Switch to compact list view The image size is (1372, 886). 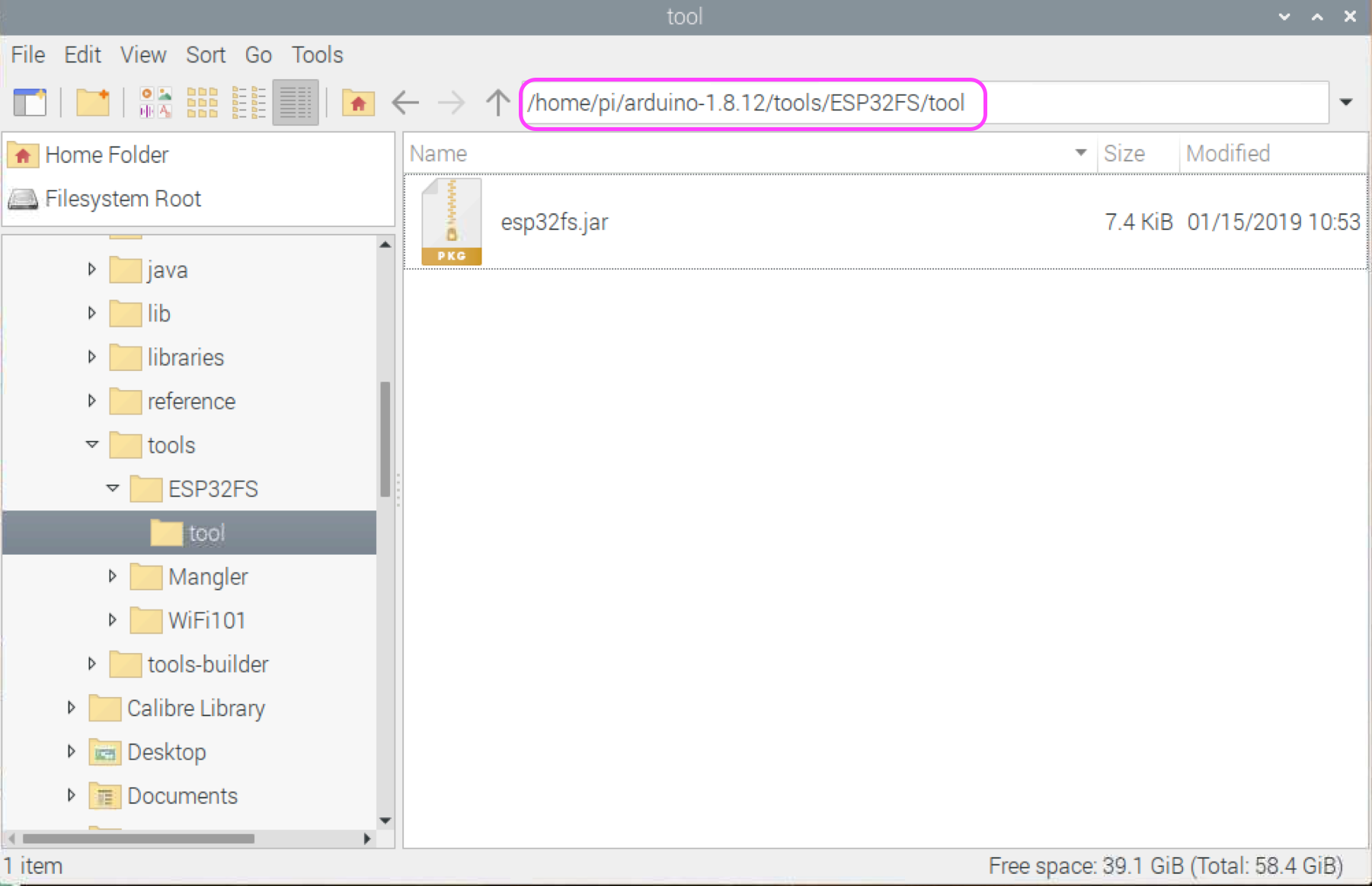coord(249,102)
